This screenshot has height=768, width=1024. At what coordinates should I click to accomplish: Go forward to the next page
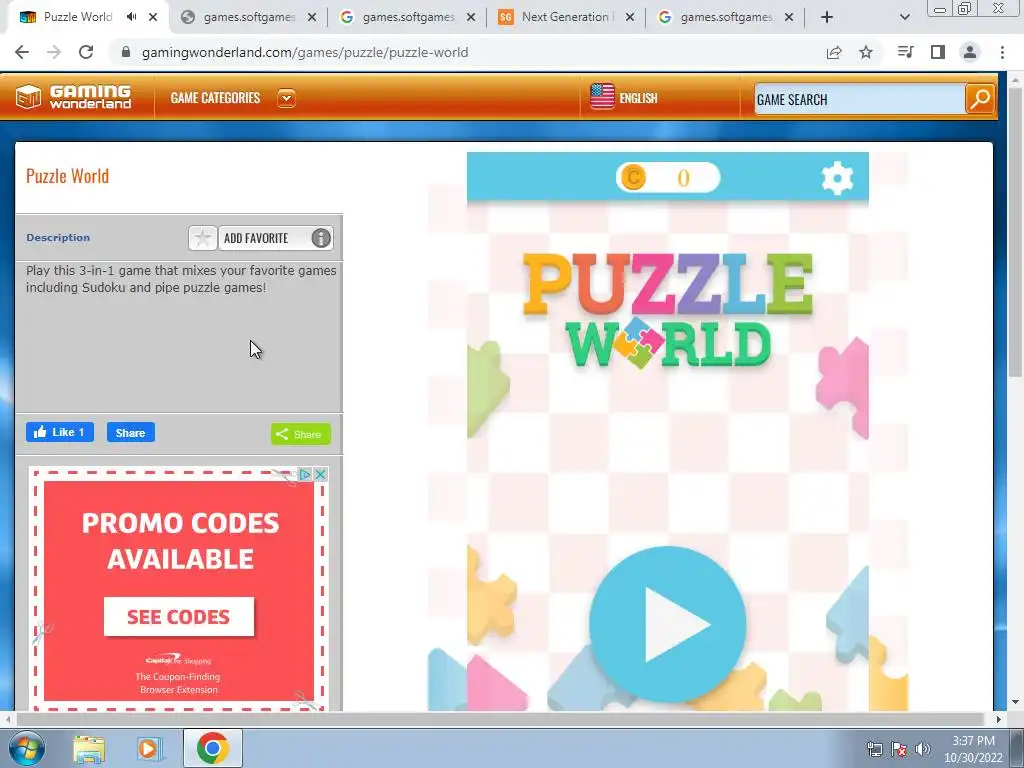(54, 52)
